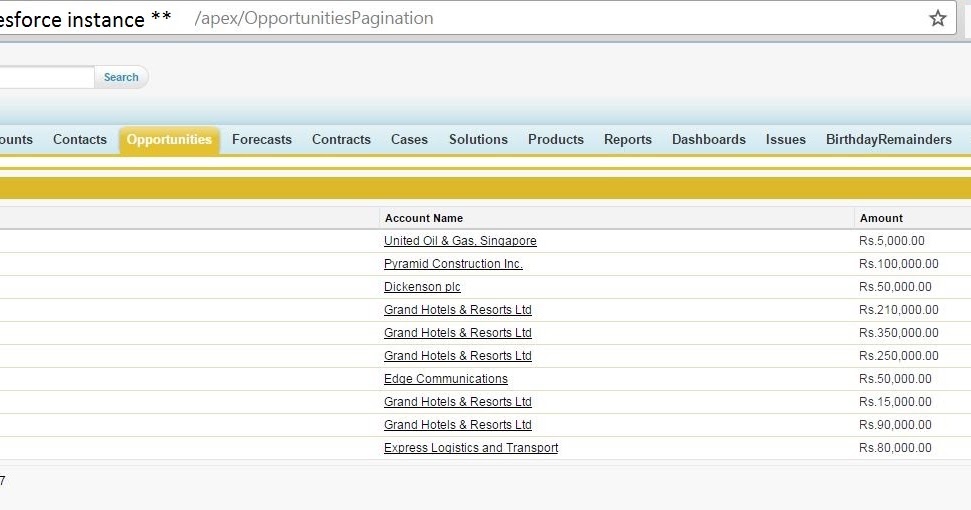This screenshot has height=510, width=971.
Task: Select the Rs.80,000.00 amount cell
Action: (895, 447)
